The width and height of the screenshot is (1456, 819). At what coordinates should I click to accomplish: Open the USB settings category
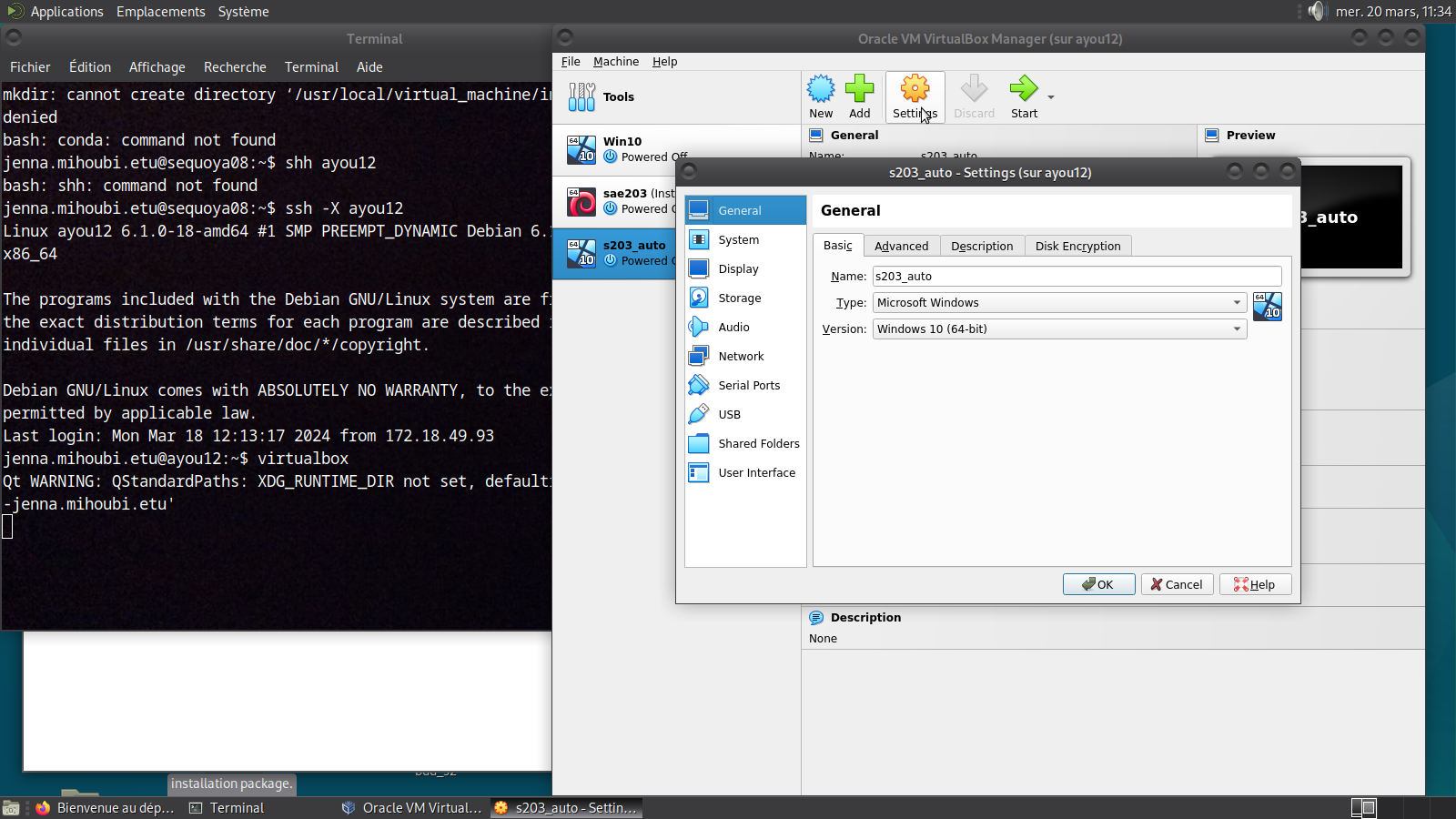click(745, 414)
